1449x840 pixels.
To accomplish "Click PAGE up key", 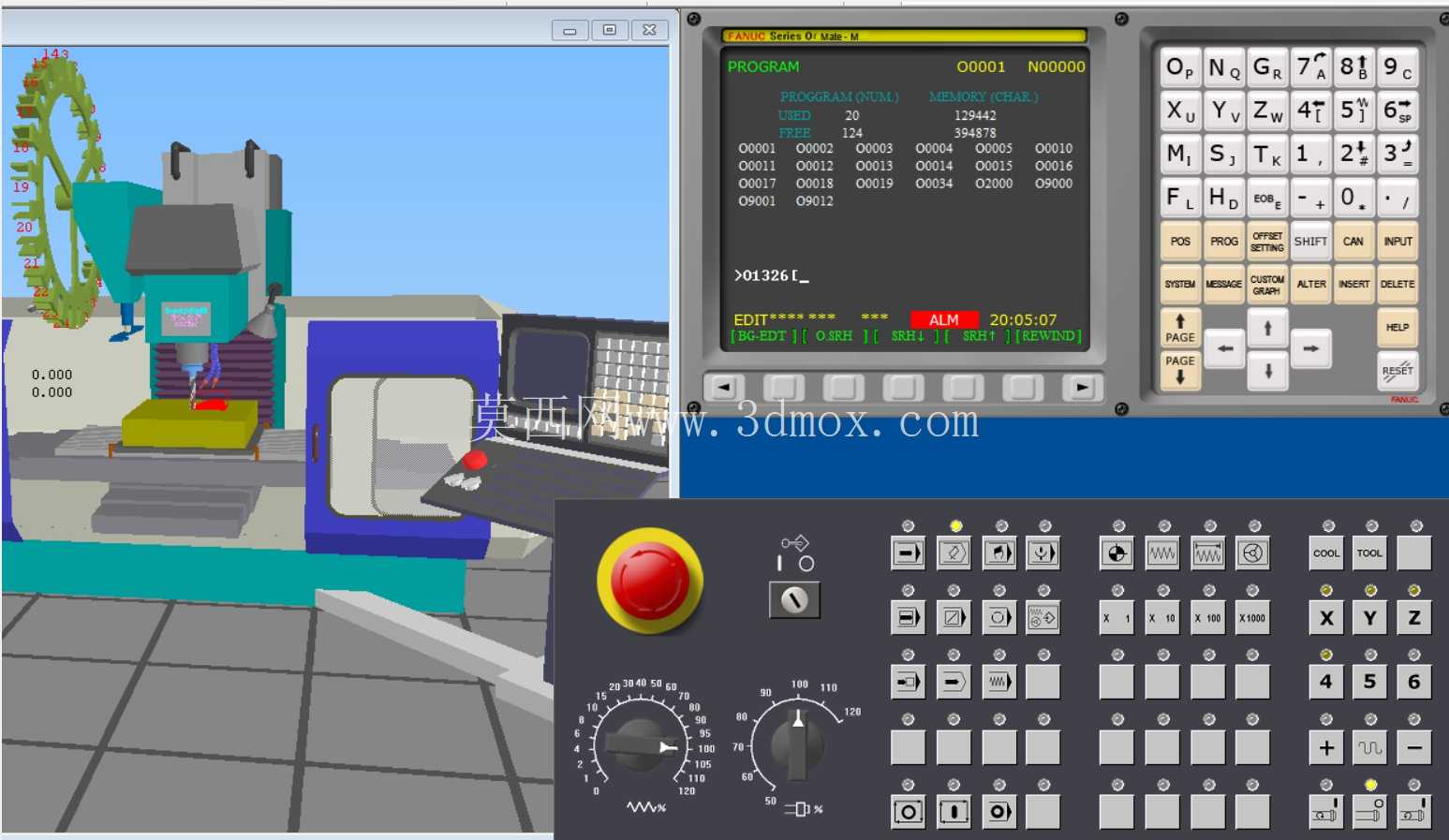I will pyautogui.click(x=1180, y=329).
